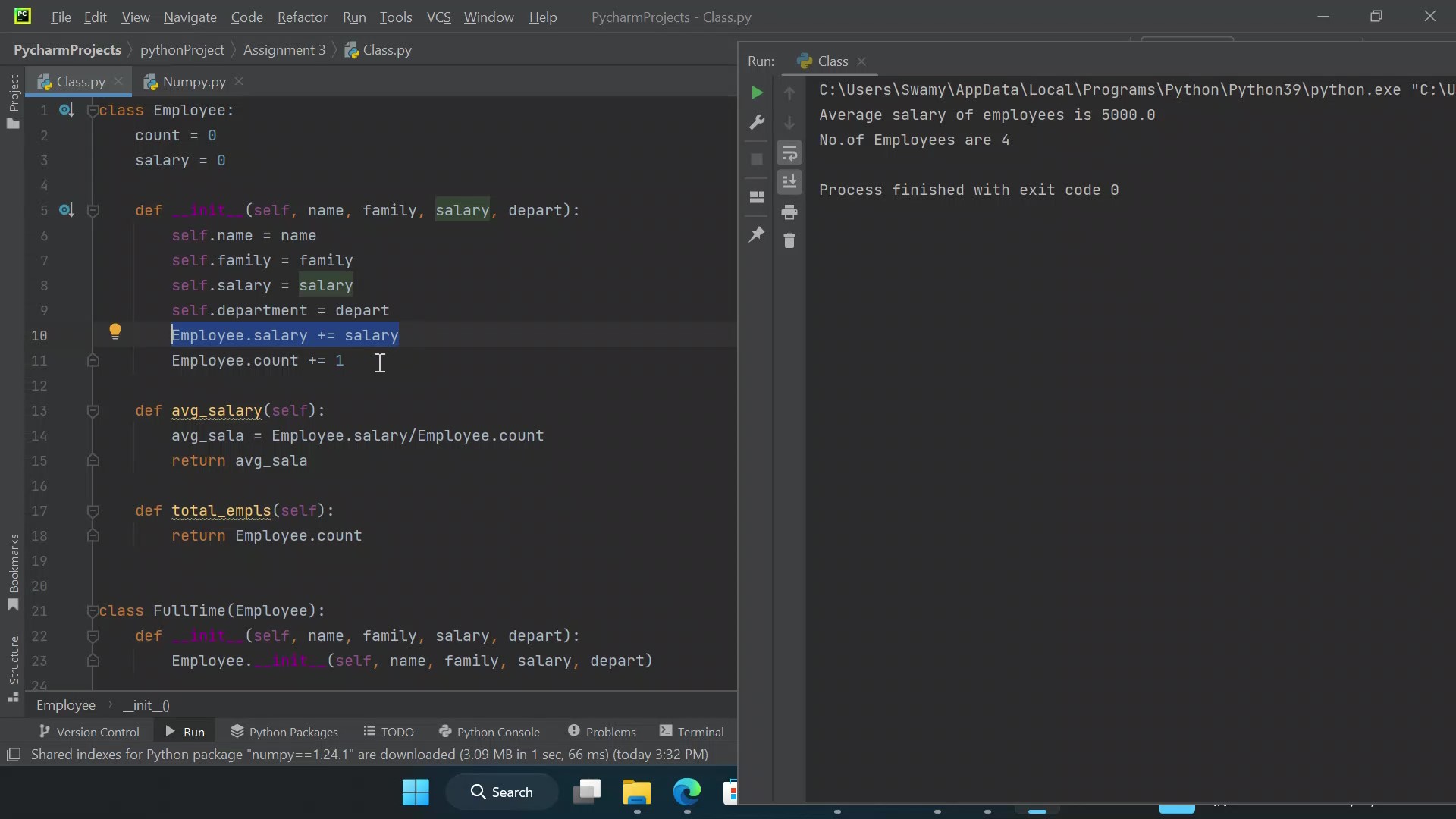The width and height of the screenshot is (1456, 819).
Task: Open the TODO tool window
Action: tap(389, 732)
